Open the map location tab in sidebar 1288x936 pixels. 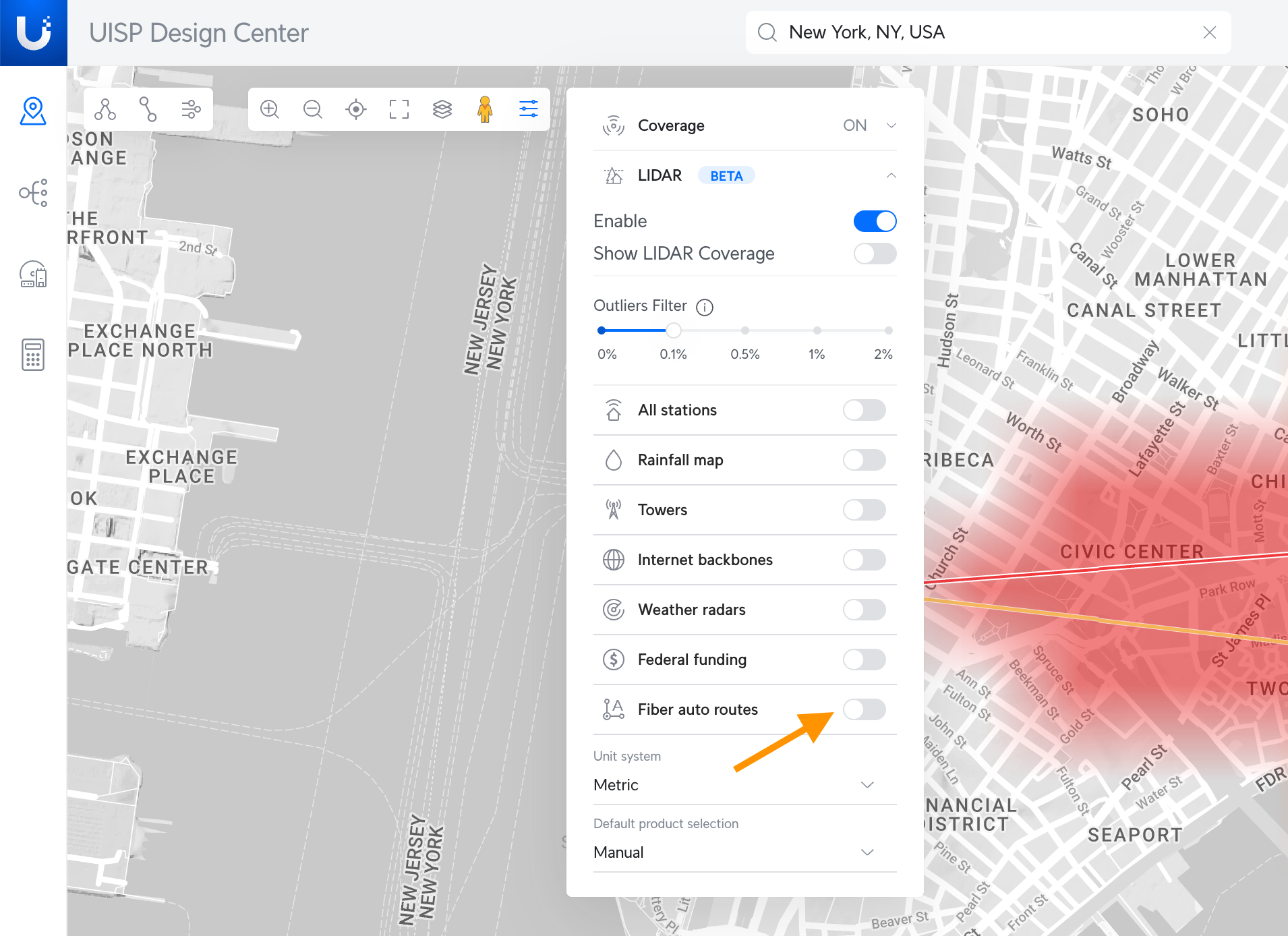[x=32, y=111]
